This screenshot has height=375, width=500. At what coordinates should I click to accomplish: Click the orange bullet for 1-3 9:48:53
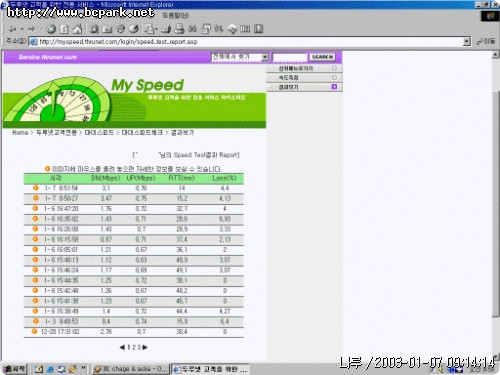[x=36, y=321]
